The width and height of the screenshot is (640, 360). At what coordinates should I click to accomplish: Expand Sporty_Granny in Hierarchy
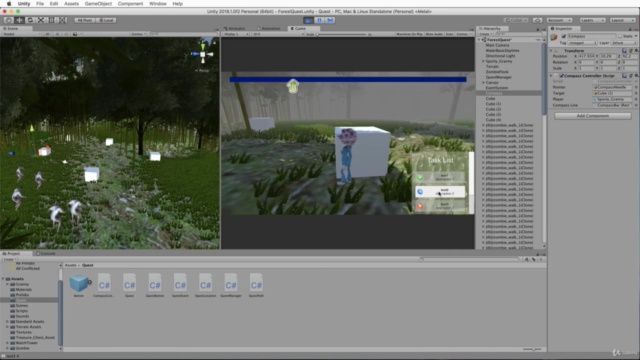(x=484, y=61)
